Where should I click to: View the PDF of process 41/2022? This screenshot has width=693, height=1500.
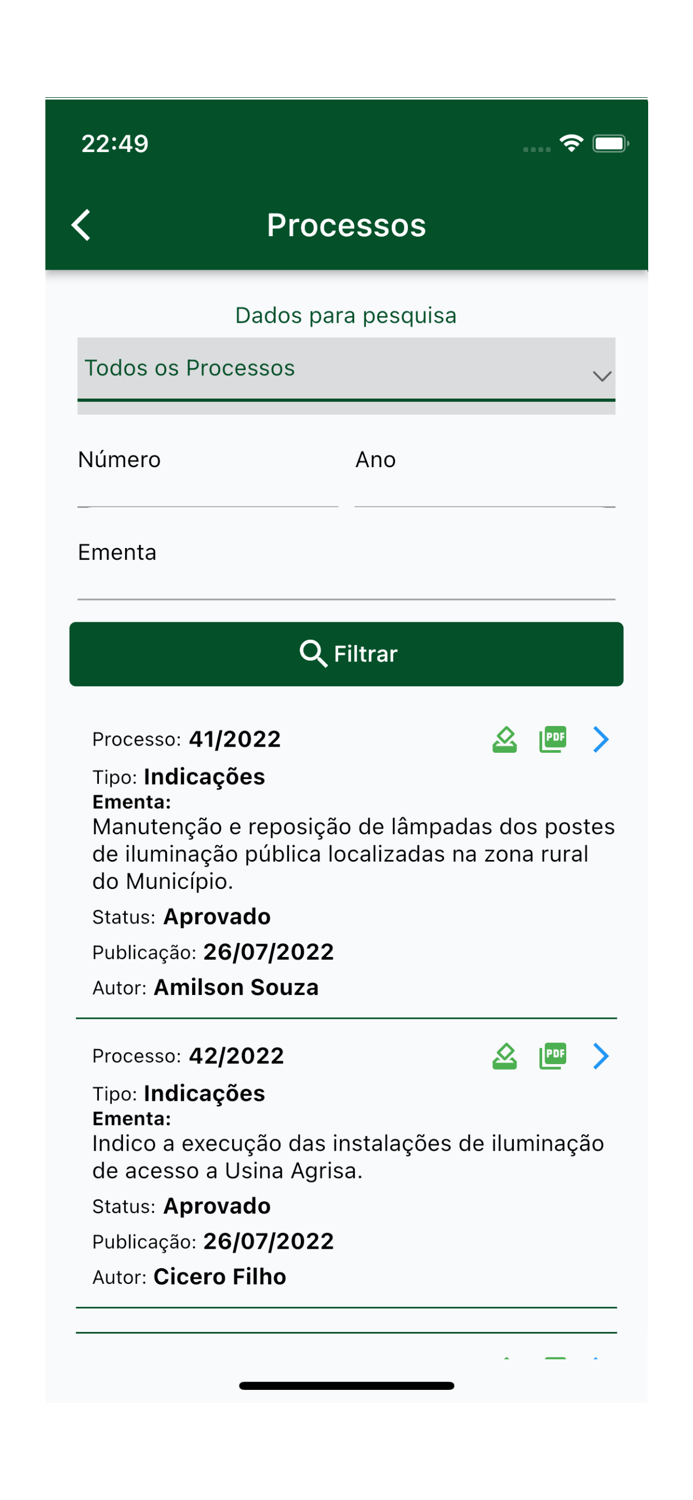tap(552, 740)
